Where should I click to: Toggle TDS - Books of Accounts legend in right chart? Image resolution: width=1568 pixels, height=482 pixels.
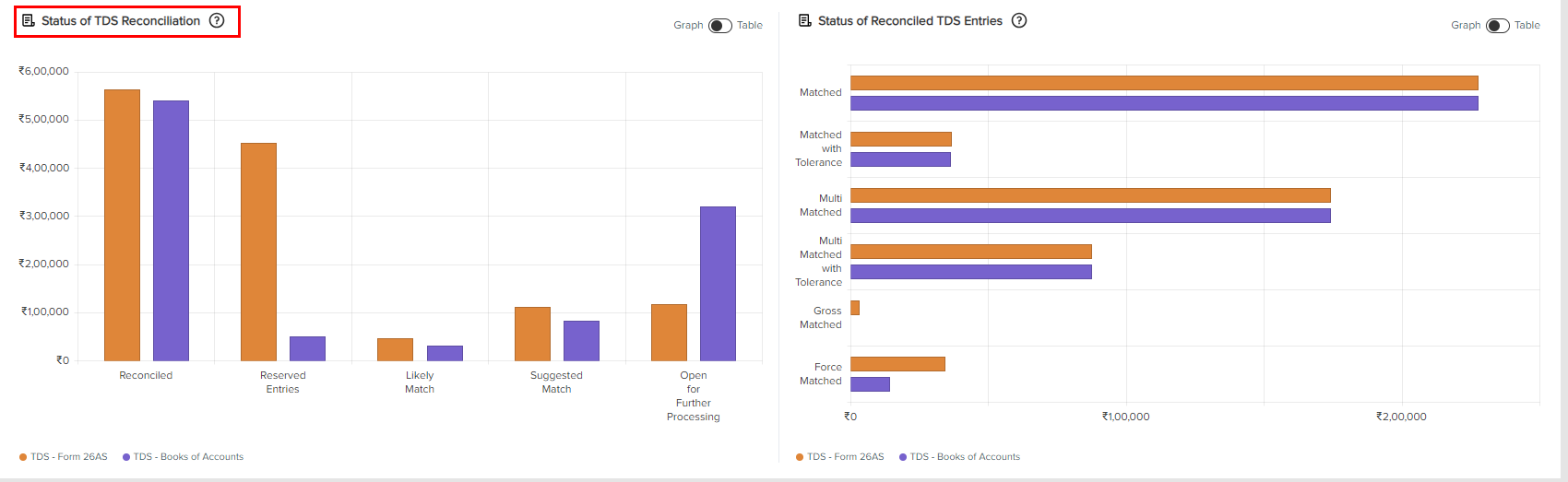(x=960, y=457)
